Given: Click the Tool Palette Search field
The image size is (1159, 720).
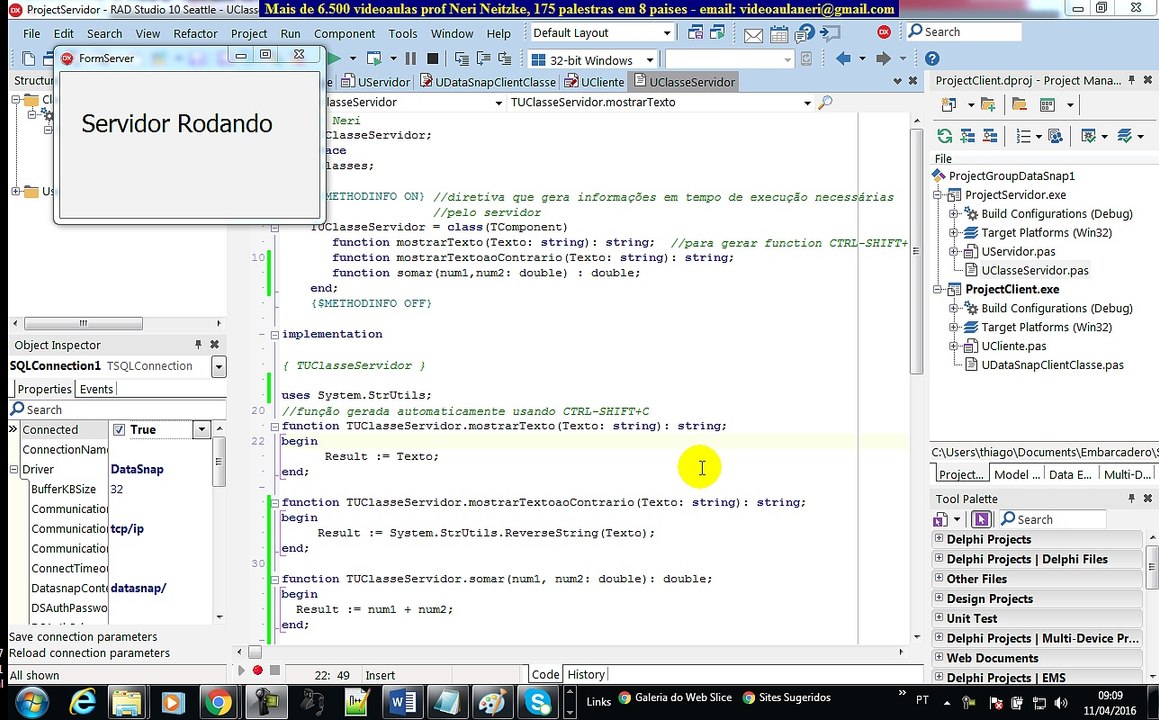Looking at the screenshot, I should point(1053,520).
